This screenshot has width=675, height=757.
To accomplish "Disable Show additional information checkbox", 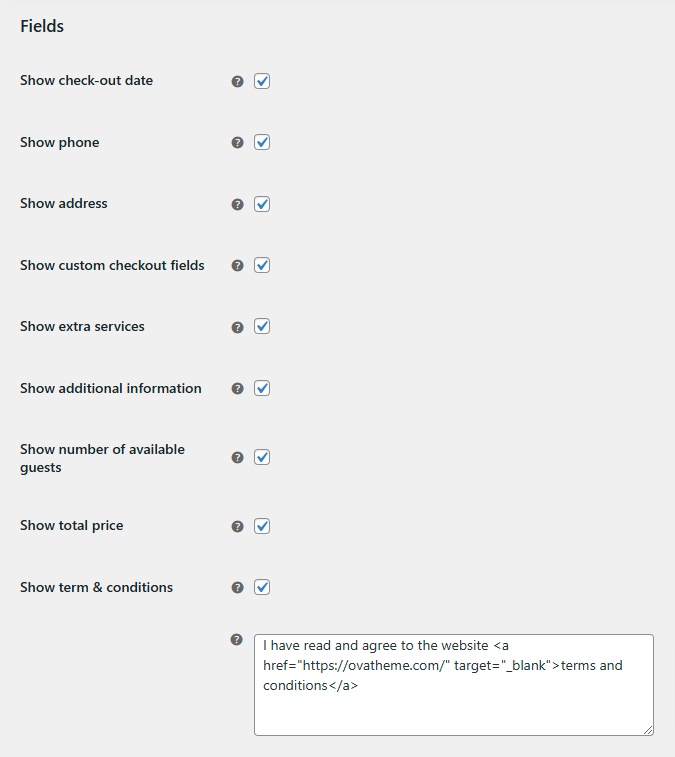I will tap(262, 388).
